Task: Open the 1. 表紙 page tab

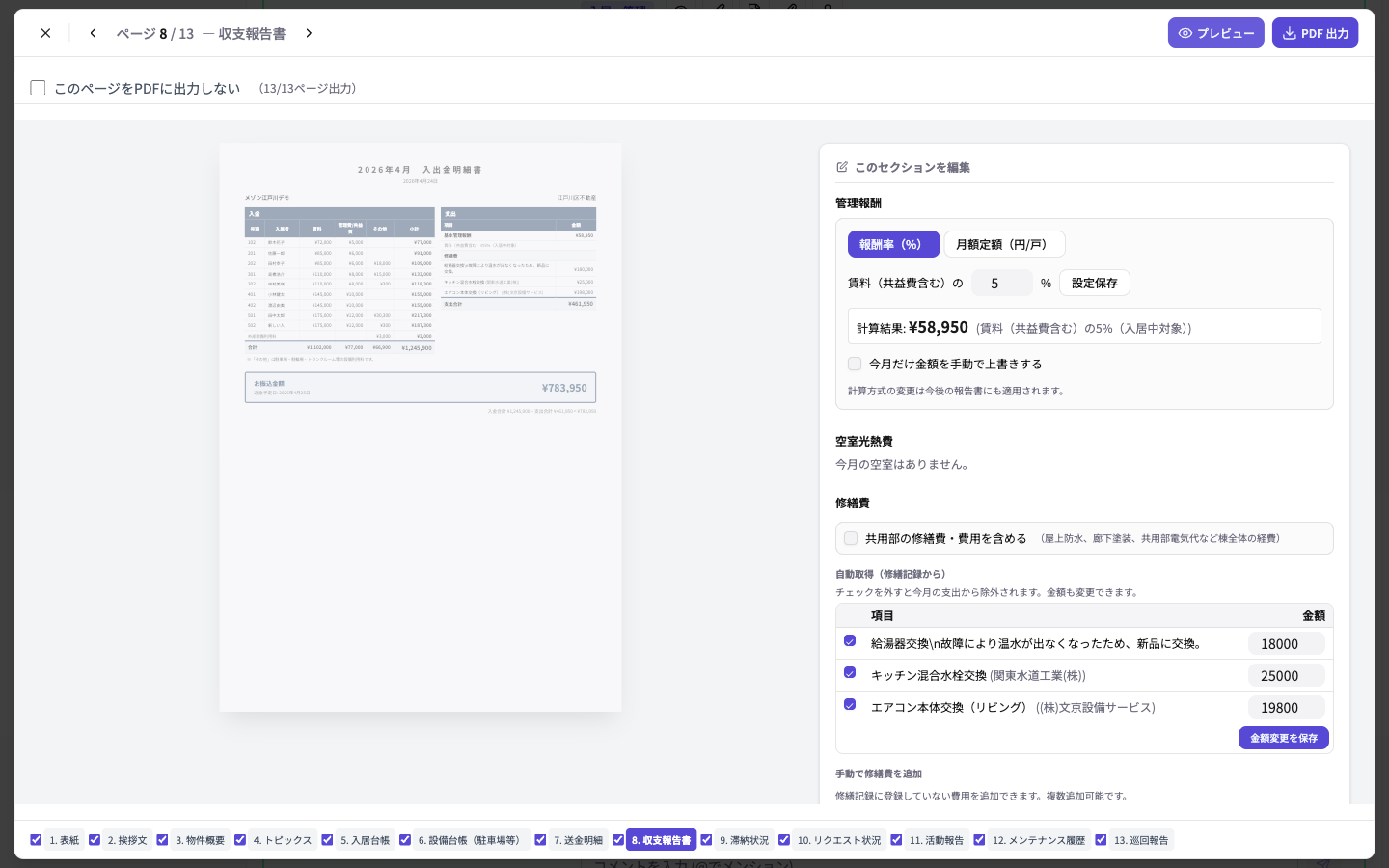Action: (x=65, y=840)
